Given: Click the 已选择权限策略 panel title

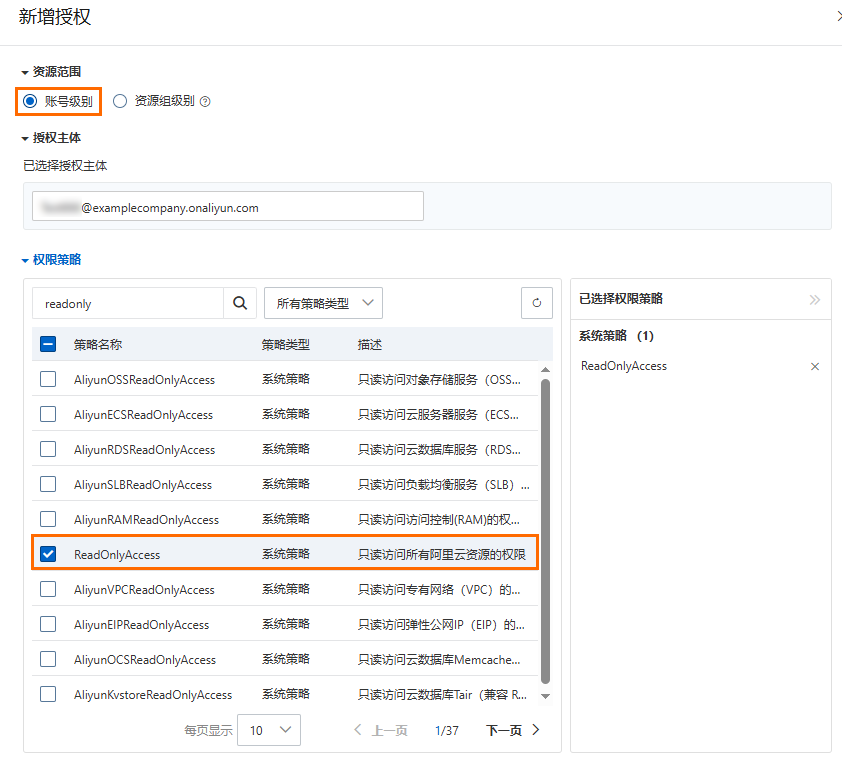Looking at the screenshot, I should point(621,299).
